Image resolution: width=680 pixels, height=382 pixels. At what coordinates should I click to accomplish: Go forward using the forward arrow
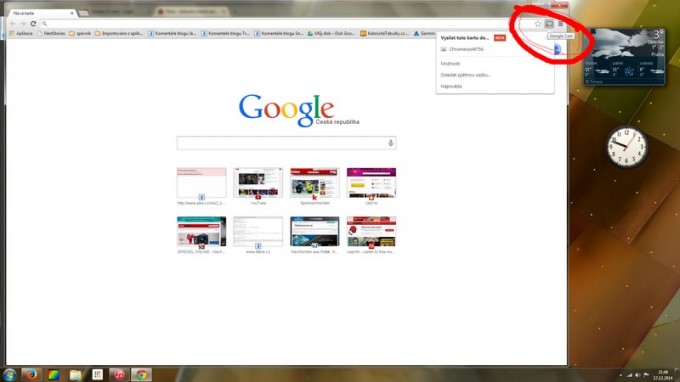click(23, 23)
